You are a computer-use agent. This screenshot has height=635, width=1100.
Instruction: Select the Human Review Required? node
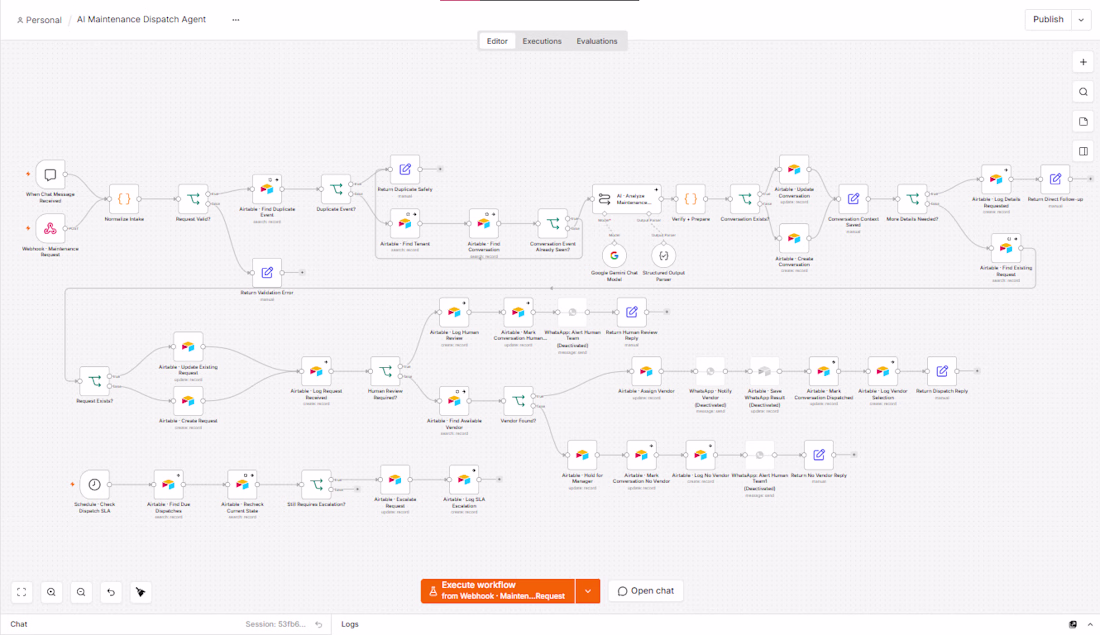click(385, 371)
